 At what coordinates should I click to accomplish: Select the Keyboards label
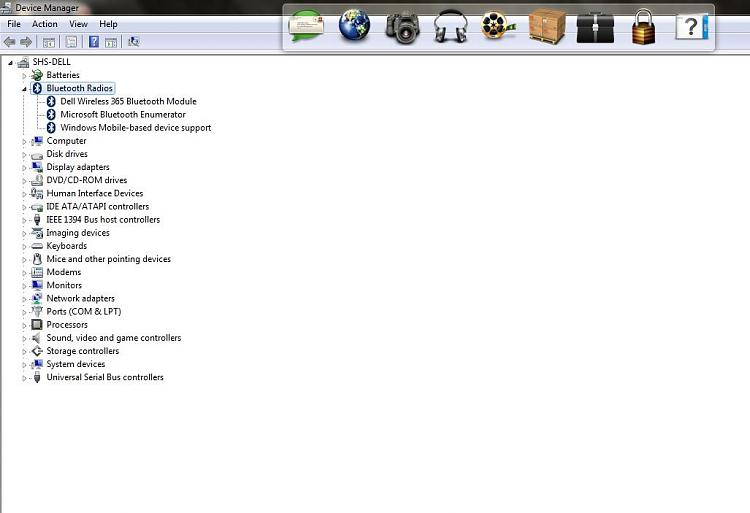(66, 246)
